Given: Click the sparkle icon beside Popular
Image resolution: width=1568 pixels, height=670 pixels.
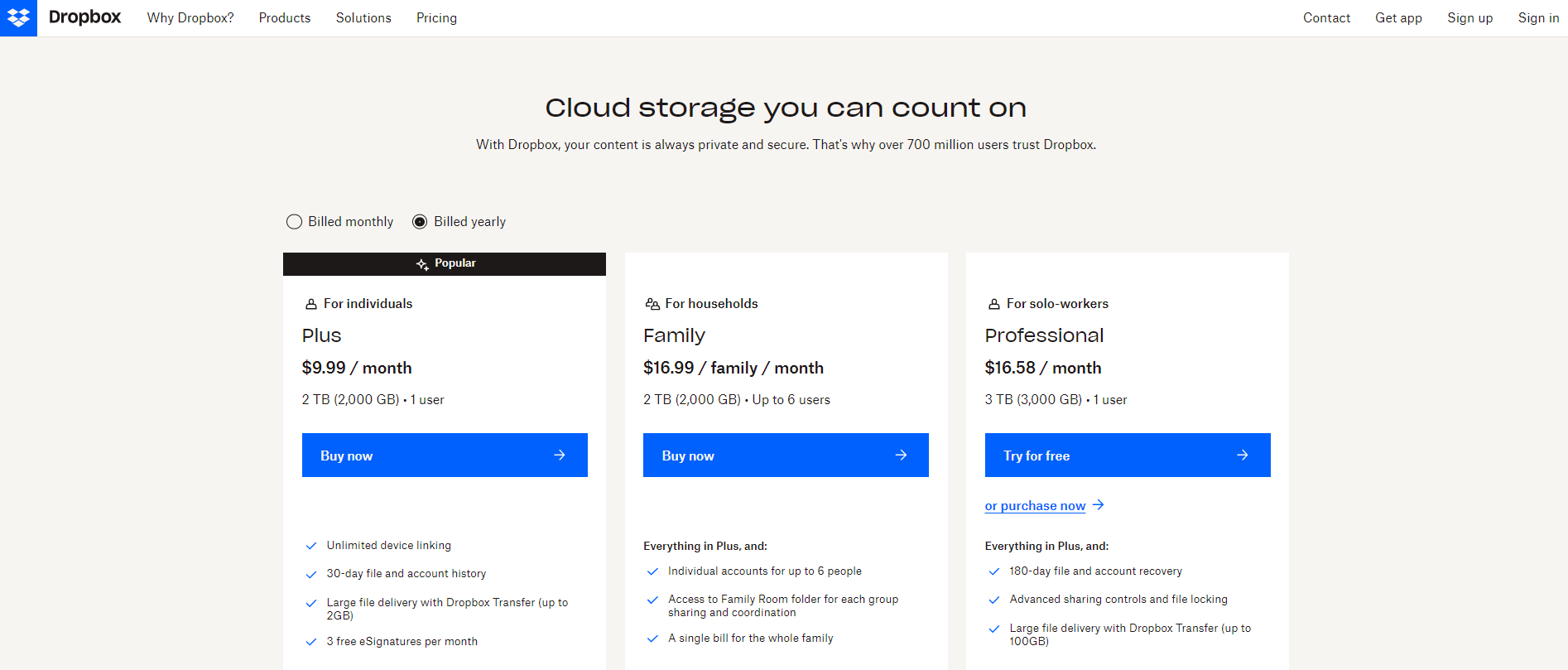Looking at the screenshot, I should point(422,264).
